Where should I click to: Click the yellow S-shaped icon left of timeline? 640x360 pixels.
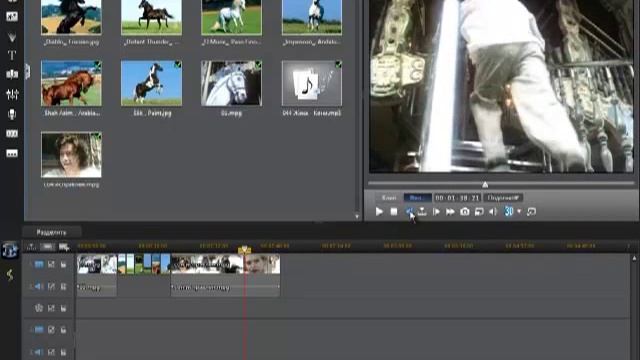pos(10,275)
